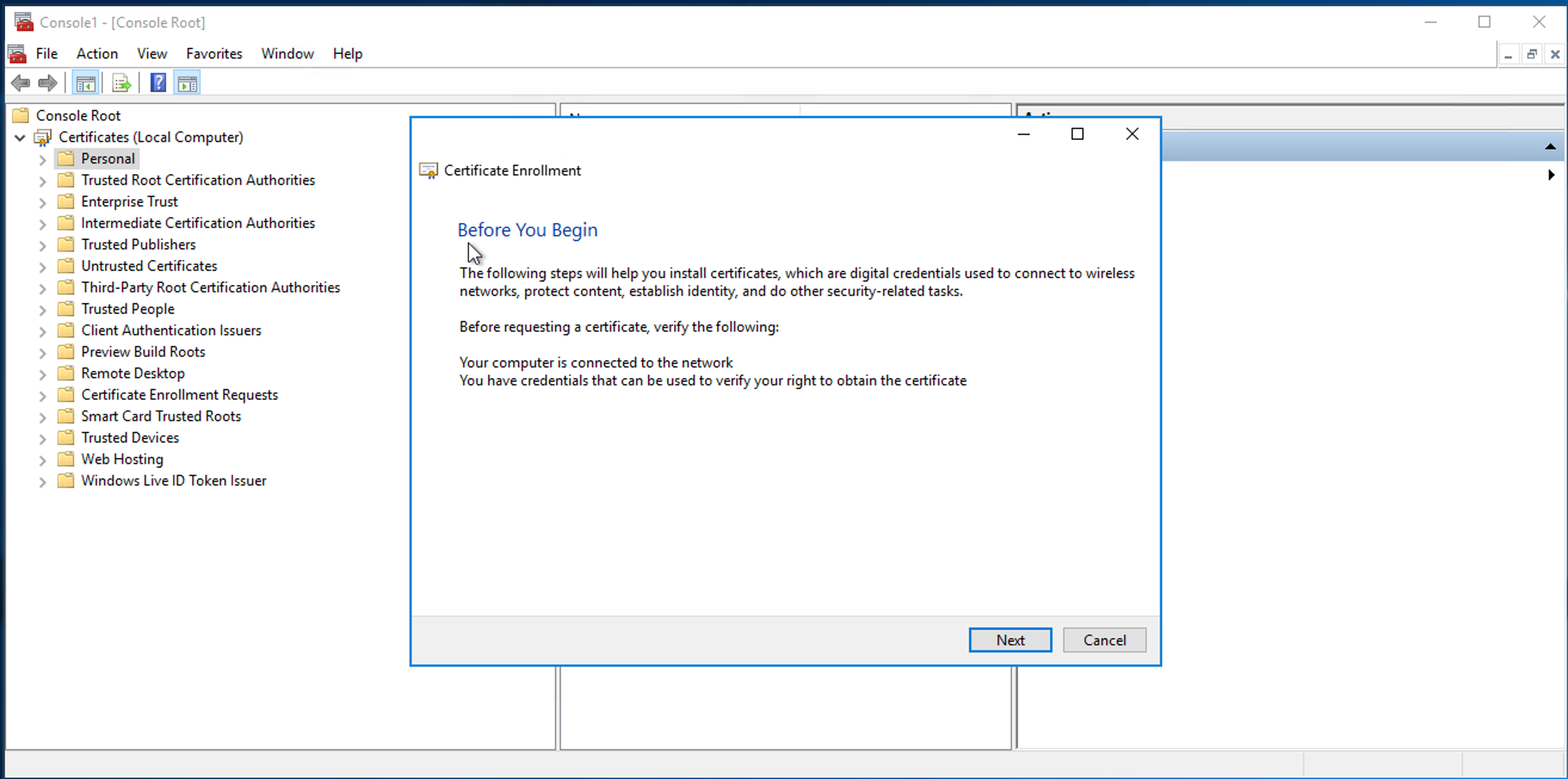The image size is (1568, 779).
Task: Click the Export List toolbar icon
Action: click(121, 84)
